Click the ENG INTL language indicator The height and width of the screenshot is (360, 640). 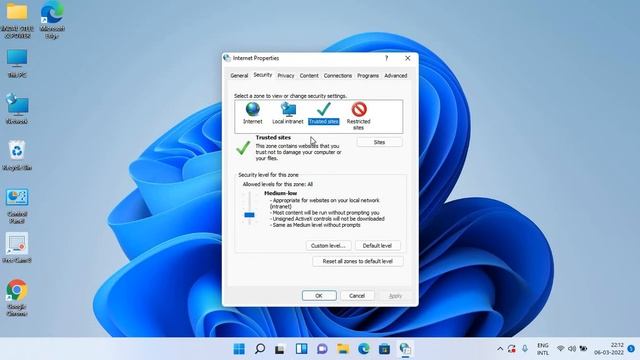[542, 349]
